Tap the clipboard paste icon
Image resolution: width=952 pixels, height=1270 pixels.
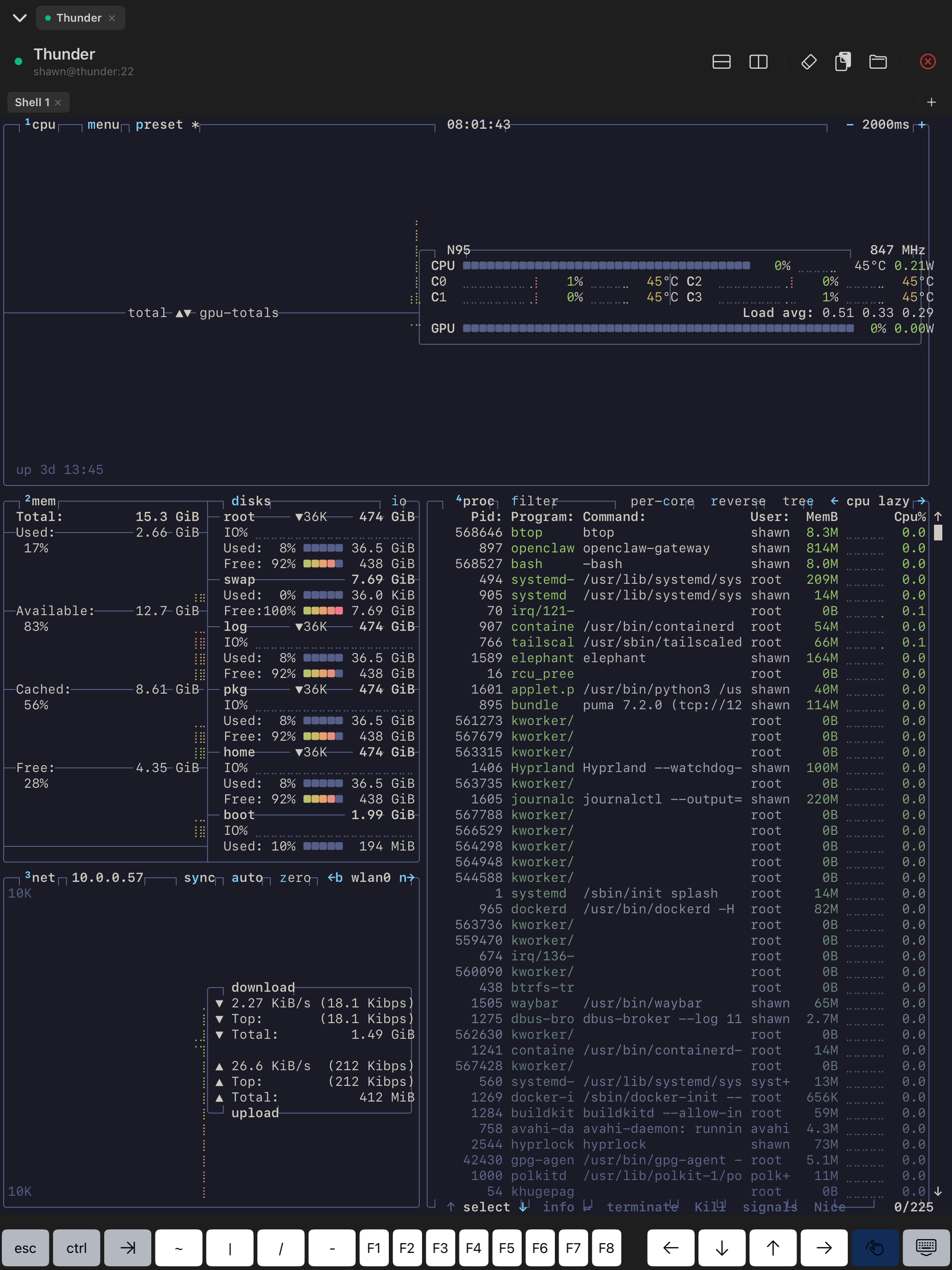pyautogui.click(x=843, y=61)
